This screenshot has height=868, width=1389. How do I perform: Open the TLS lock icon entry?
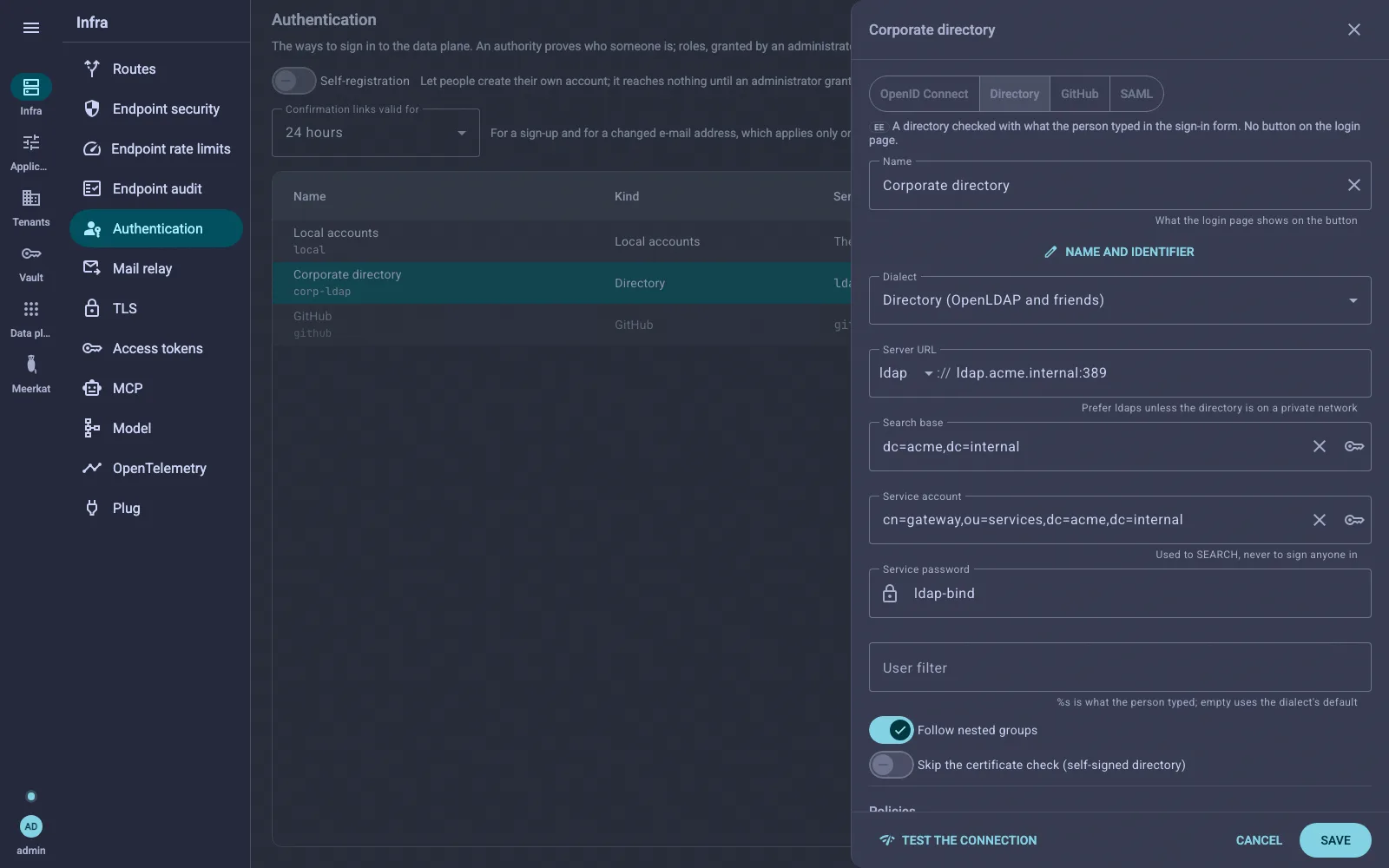(x=92, y=308)
